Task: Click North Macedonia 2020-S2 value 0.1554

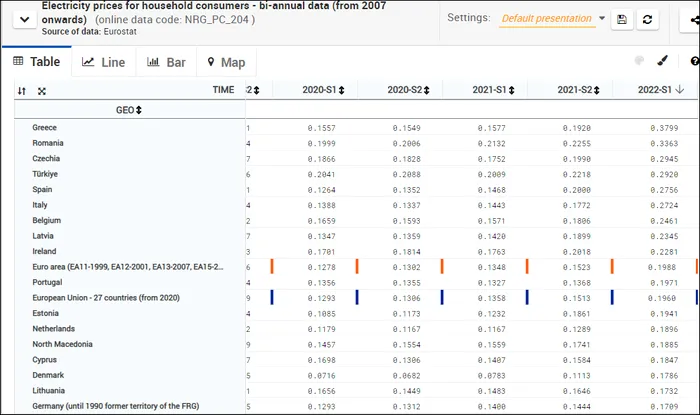Action: [x=406, y=345]
